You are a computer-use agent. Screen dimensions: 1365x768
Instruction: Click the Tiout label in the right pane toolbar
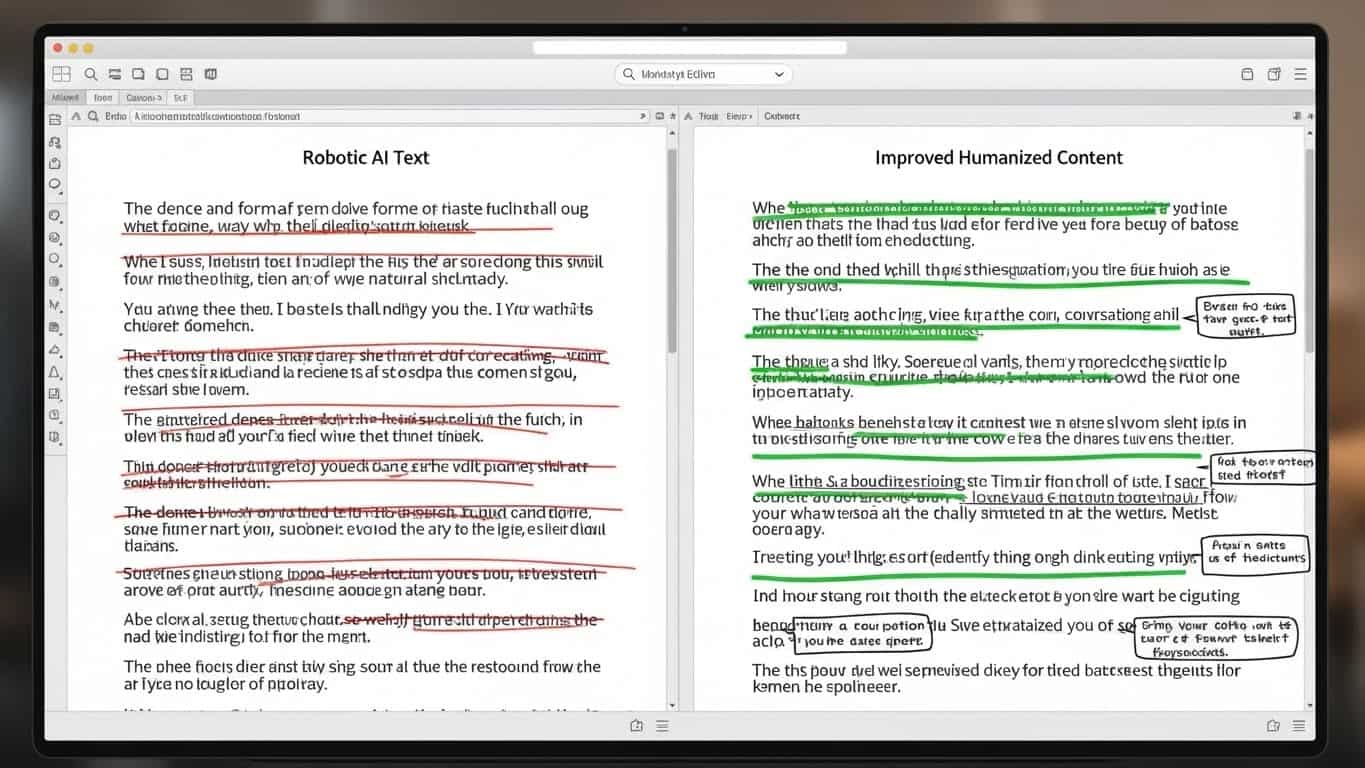[x=704, y=116]
